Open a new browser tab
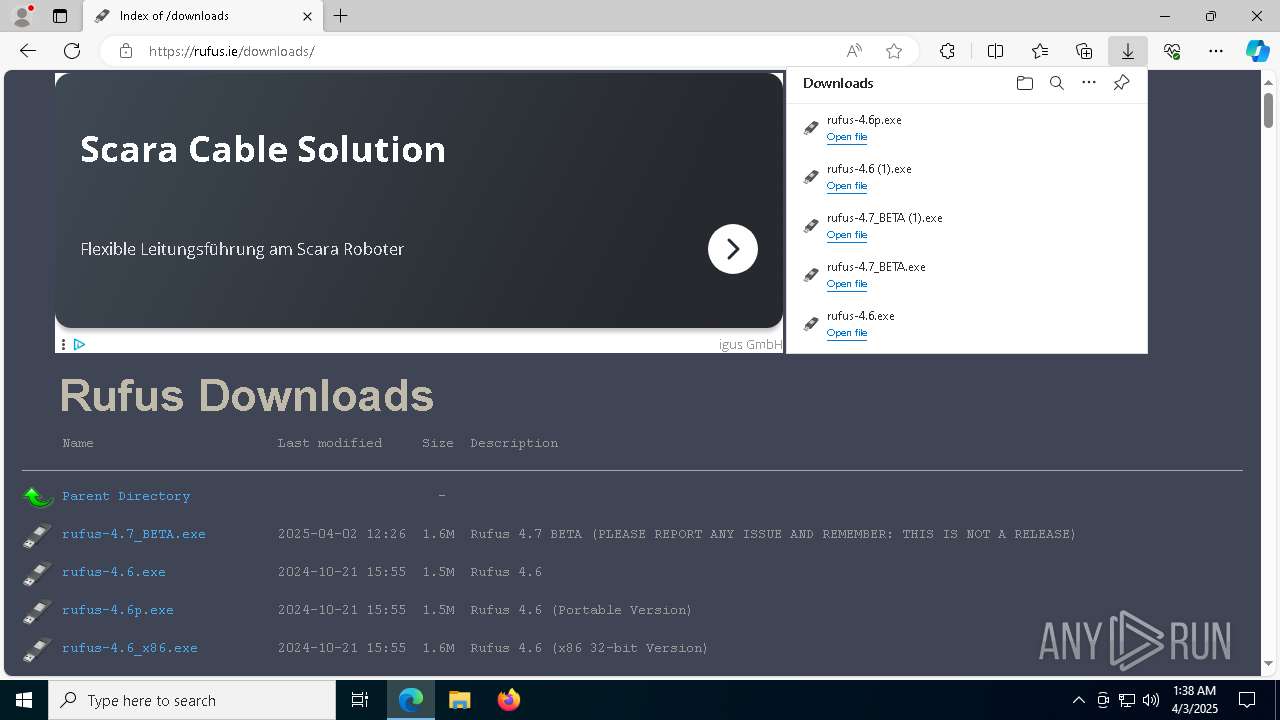The image size is (1280, 720). (341, 16)
